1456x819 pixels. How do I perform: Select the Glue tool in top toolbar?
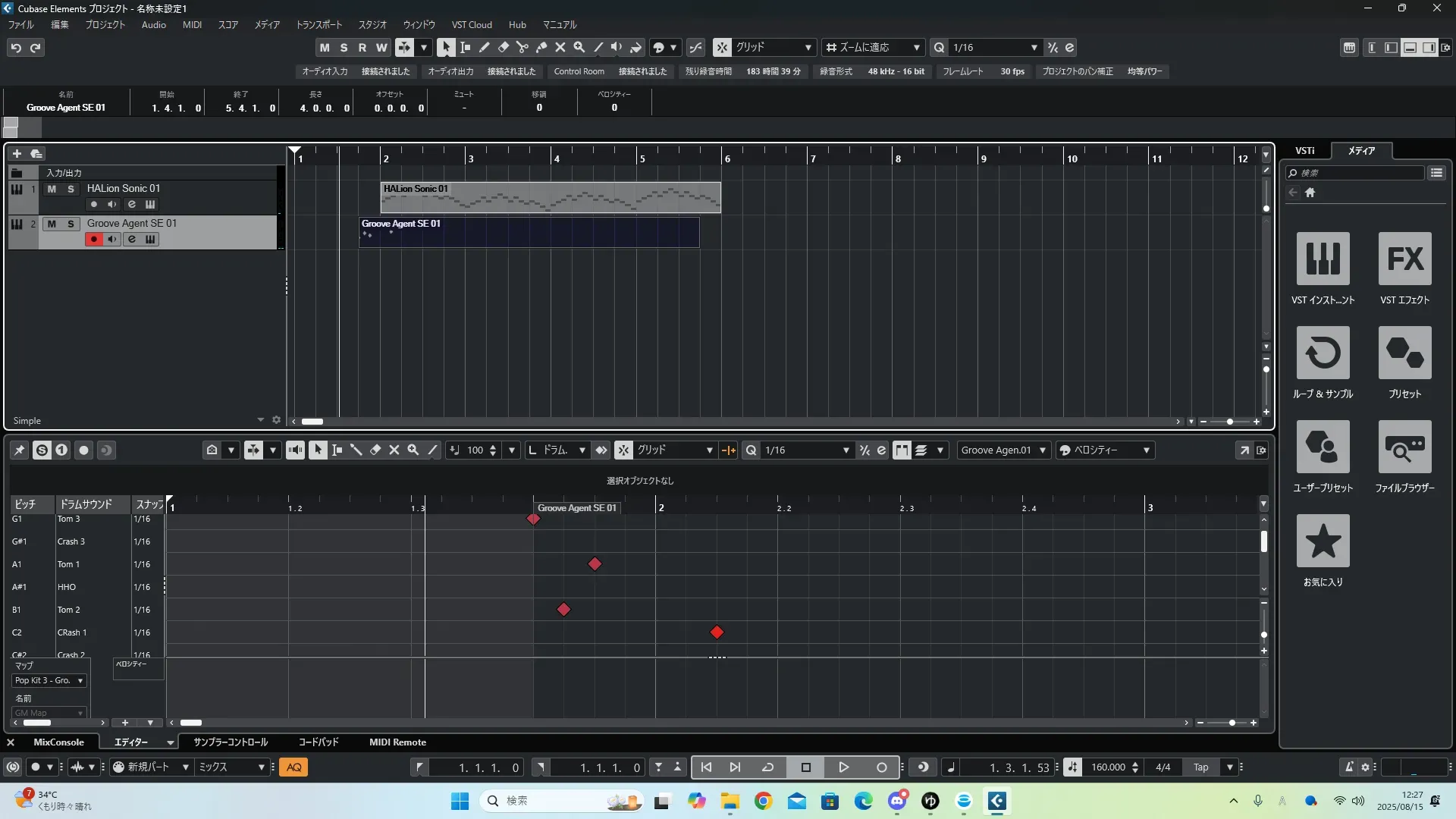(x=541, y=47)
